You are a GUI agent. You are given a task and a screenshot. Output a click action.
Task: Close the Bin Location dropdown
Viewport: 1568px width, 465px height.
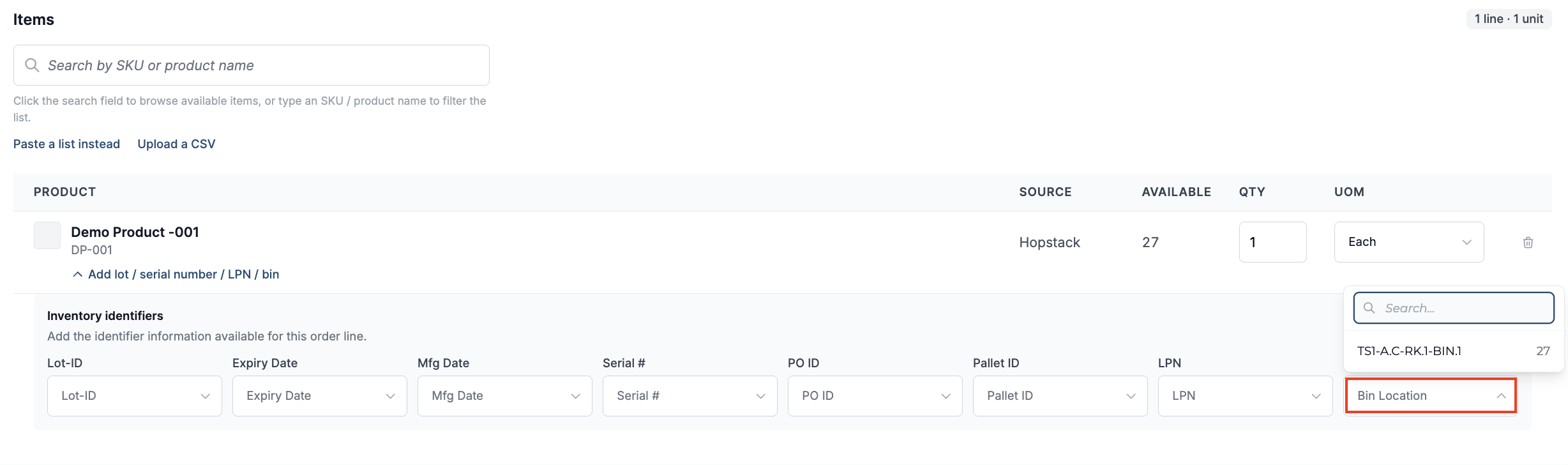pos(1431,396)
